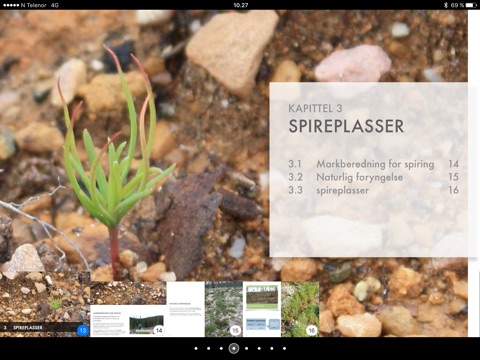Image resolution: width=480 pixels, height=360 pixels.
Task: Tap the N Telenor carrier label
Action: tap(33, 5)
